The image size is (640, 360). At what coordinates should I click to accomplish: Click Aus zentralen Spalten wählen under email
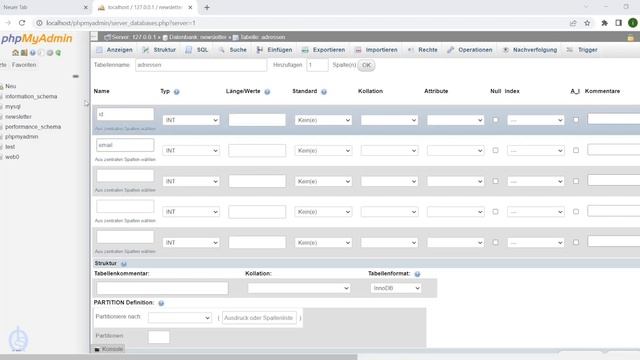(x=125, y=160)
